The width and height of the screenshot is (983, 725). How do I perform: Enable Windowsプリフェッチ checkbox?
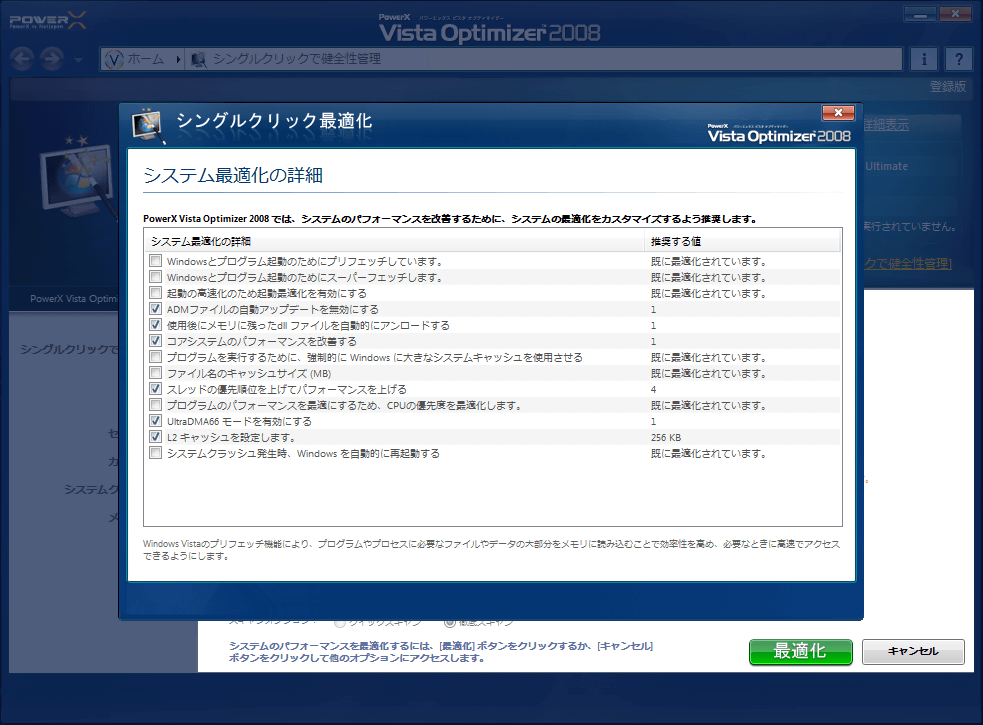[155, 261]
